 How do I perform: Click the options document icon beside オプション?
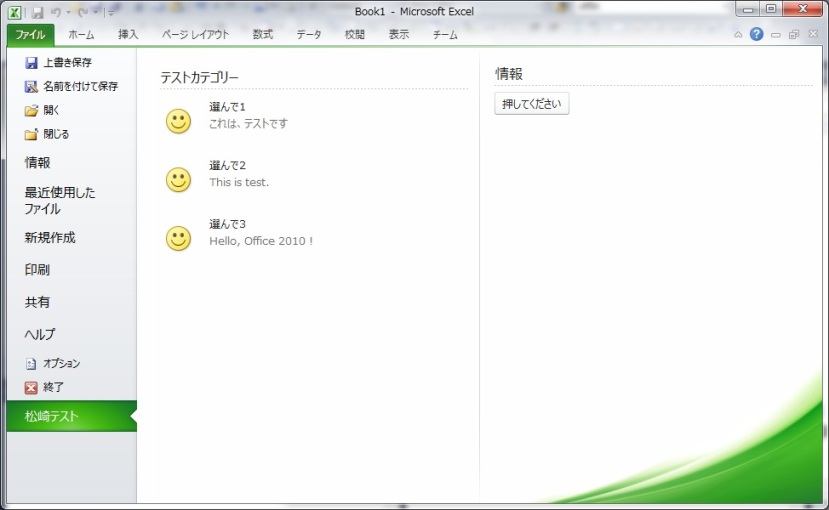(x=31, y=364)
